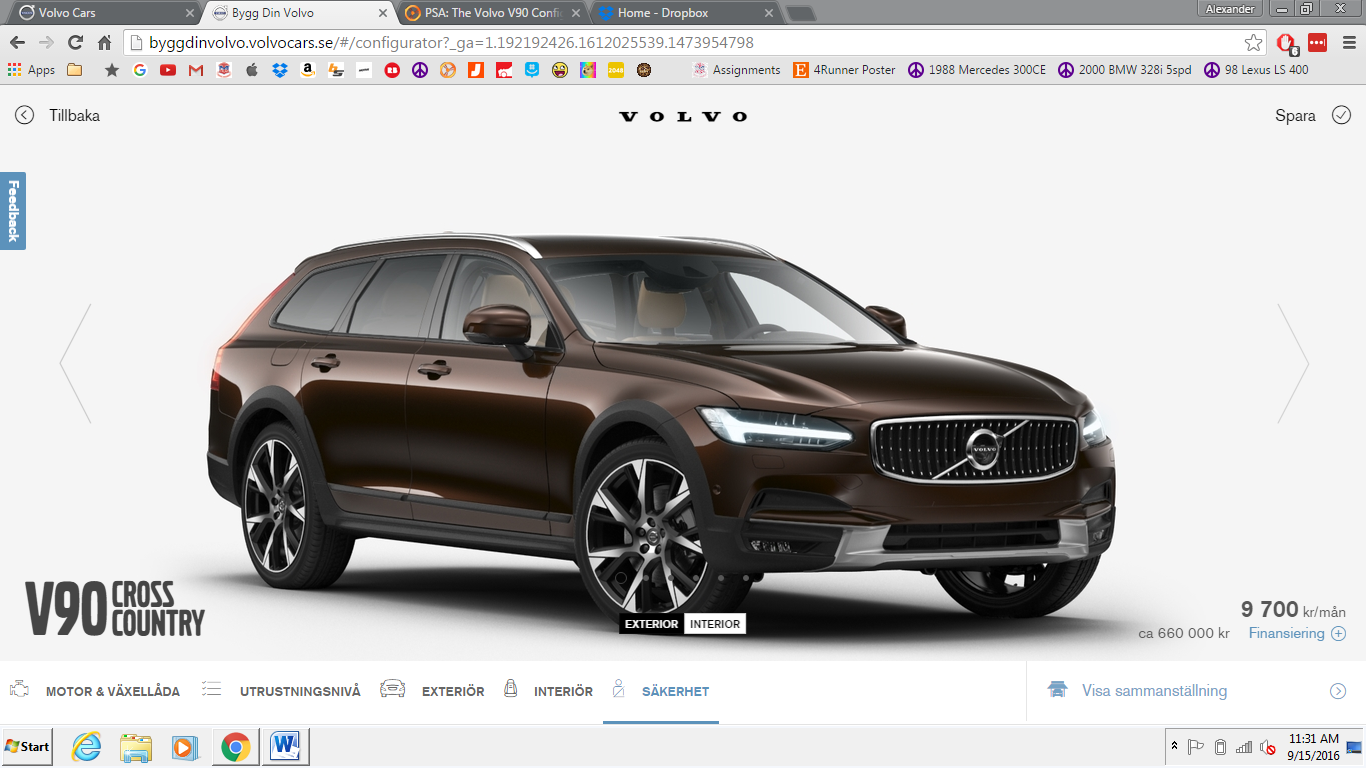Screen dimensions: 1366x768
Task: Bookmark this page with star icon
Action: (1253, 43)
